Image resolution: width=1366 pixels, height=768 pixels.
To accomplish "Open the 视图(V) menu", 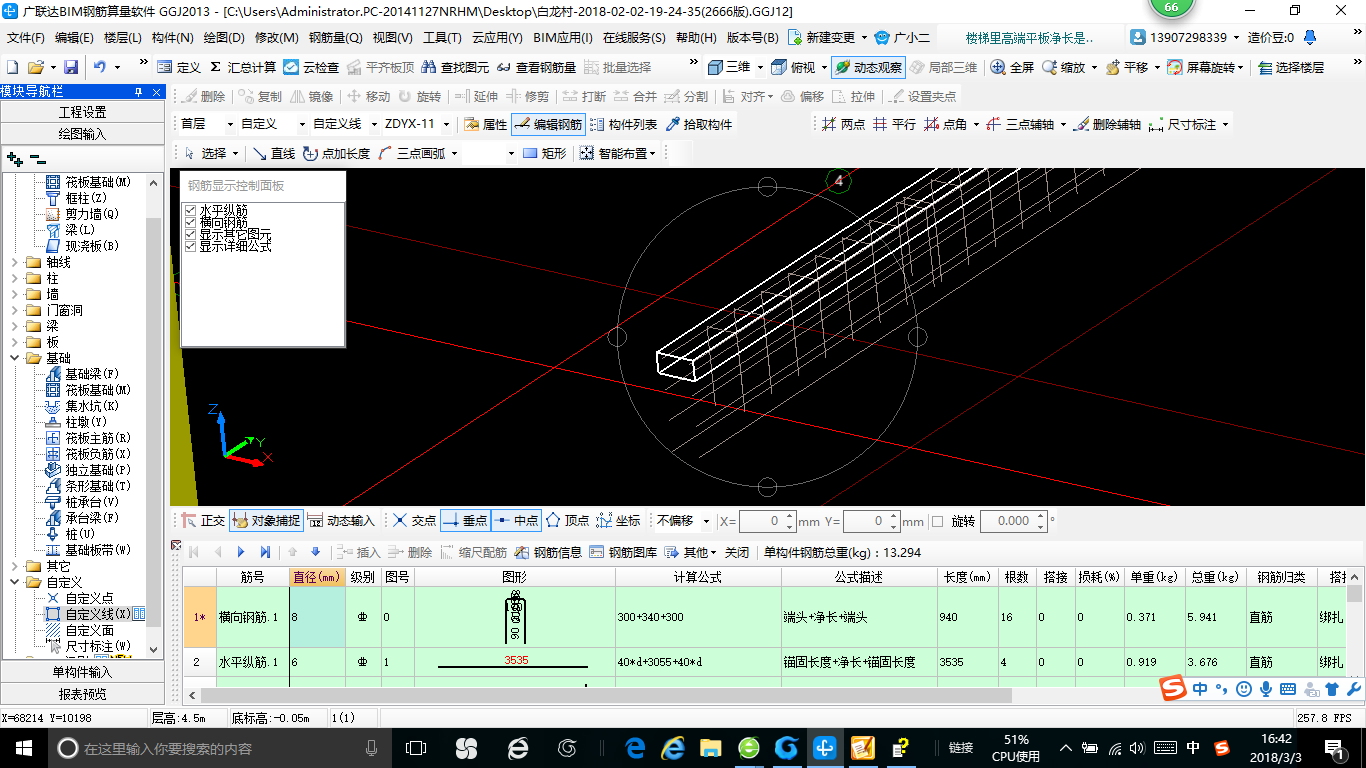I will pos(392,38).
